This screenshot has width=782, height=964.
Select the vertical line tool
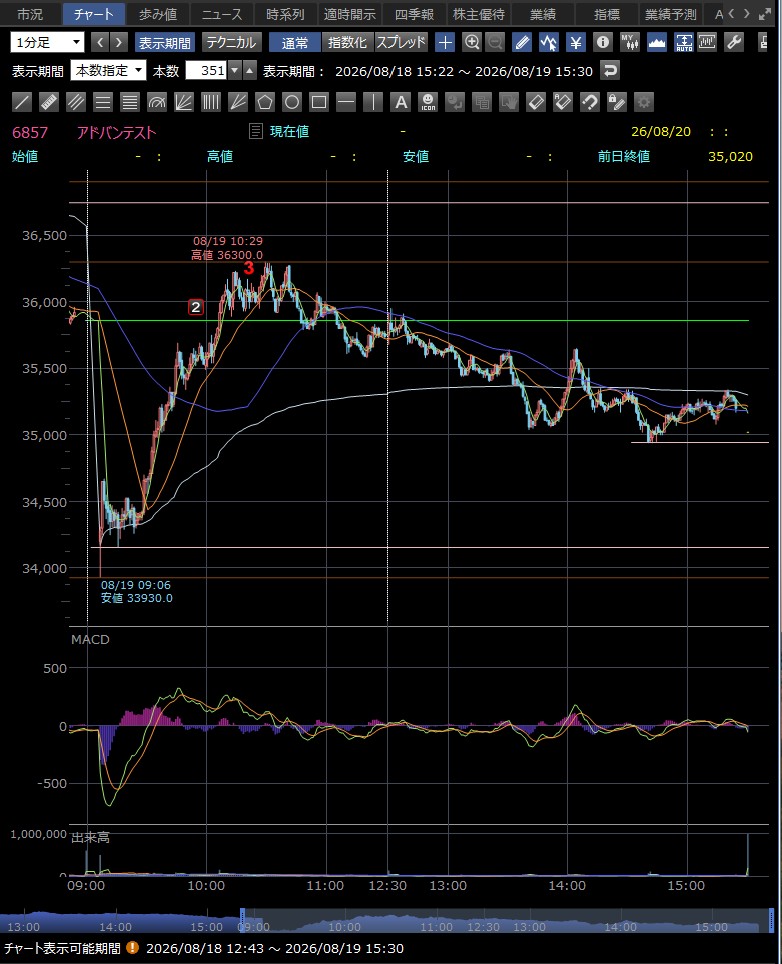pyautogui.click(x=373, y=102)
